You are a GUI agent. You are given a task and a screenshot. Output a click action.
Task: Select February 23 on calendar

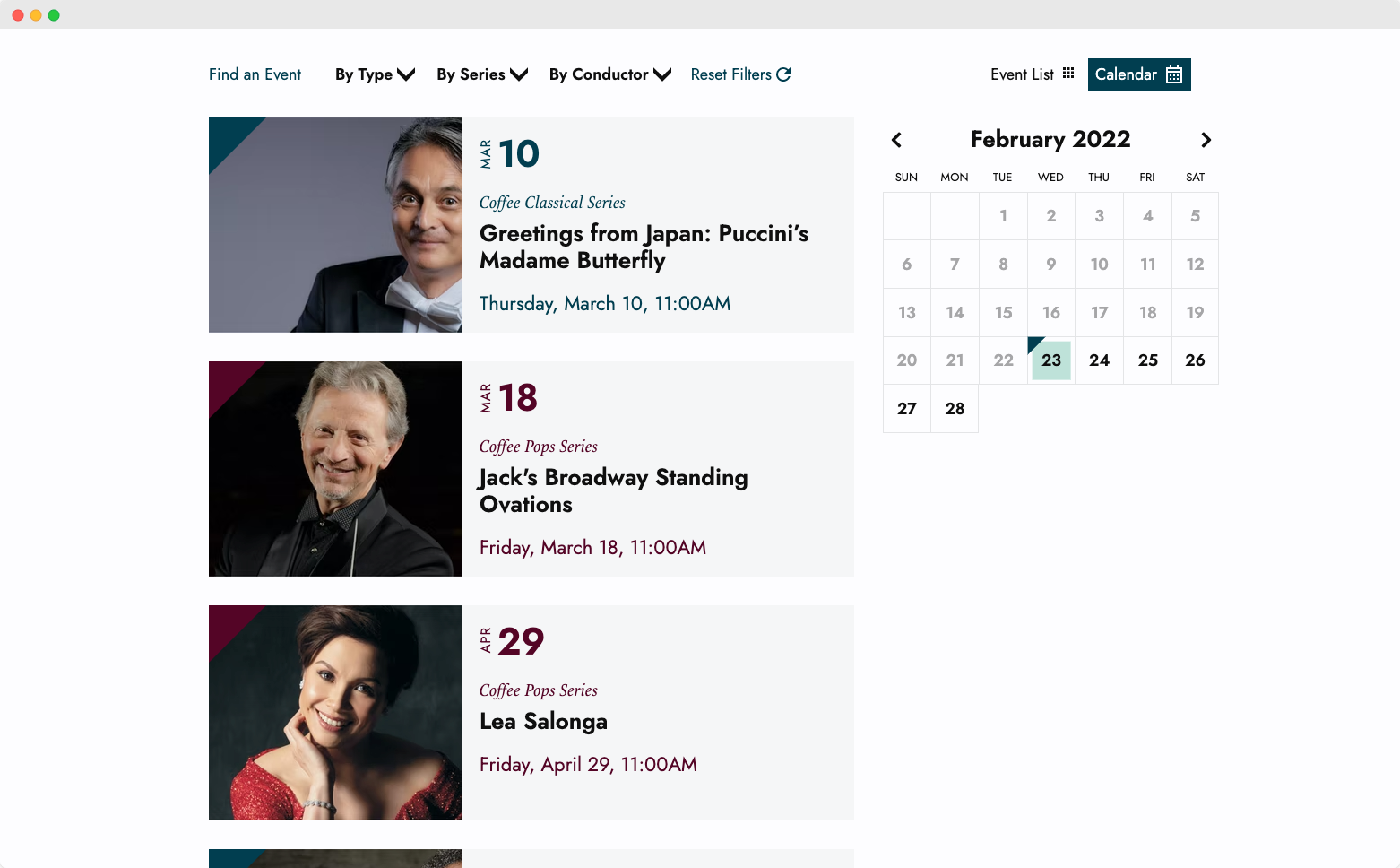[x=1051, y=360]
